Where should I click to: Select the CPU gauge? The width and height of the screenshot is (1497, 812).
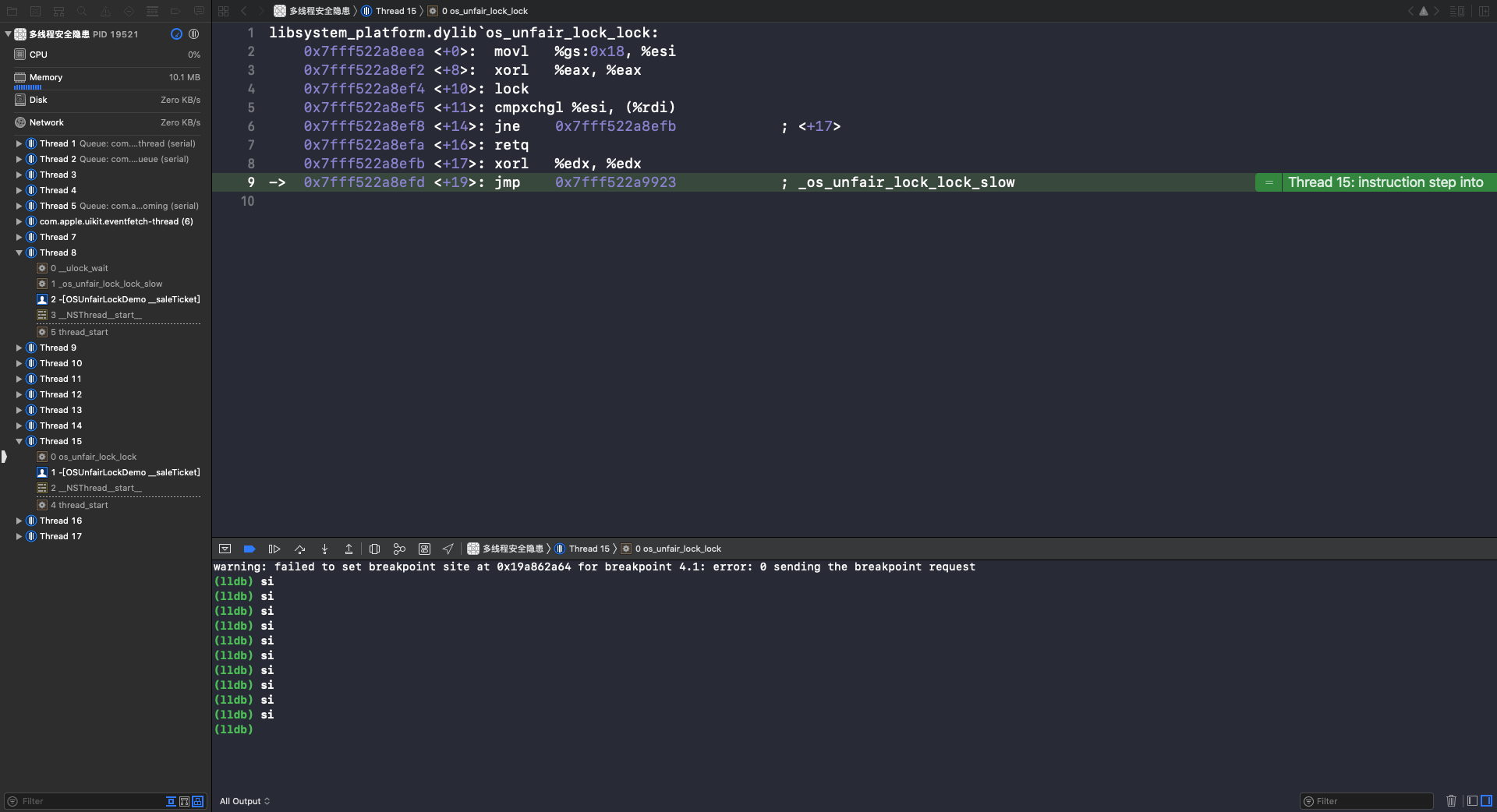106,55
